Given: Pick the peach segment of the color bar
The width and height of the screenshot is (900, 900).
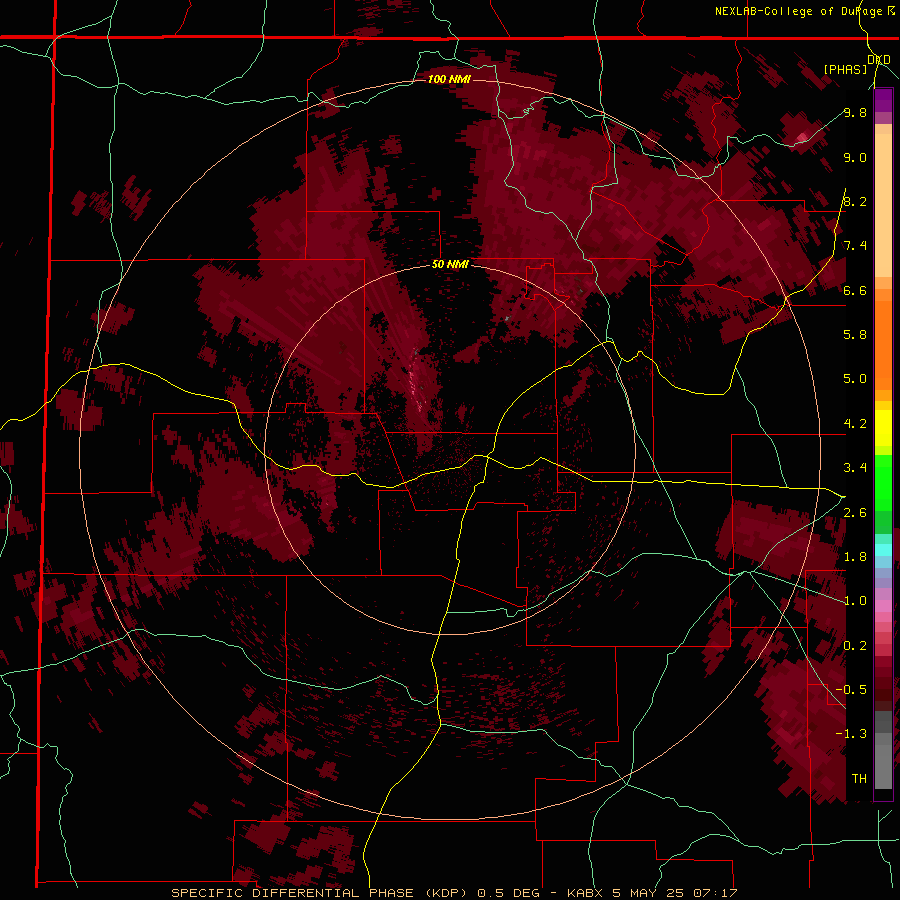Looking at the screenshot, I should (883, 205).
